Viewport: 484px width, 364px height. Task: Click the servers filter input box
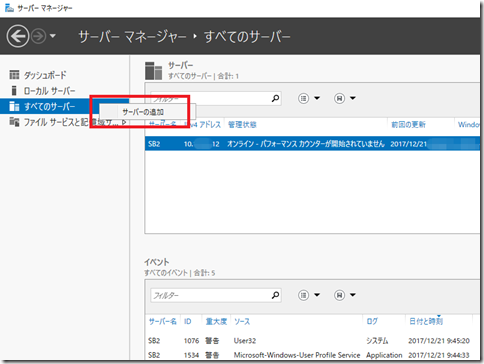point(216,98)
